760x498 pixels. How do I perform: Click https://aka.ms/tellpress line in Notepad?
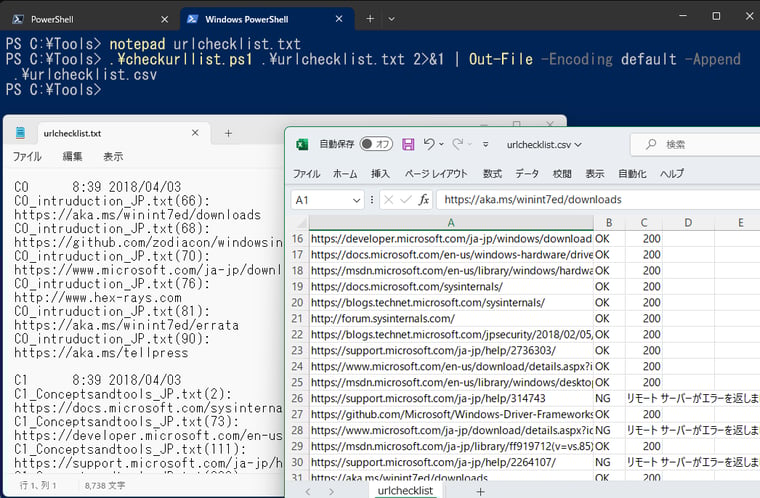click(101, 353)
